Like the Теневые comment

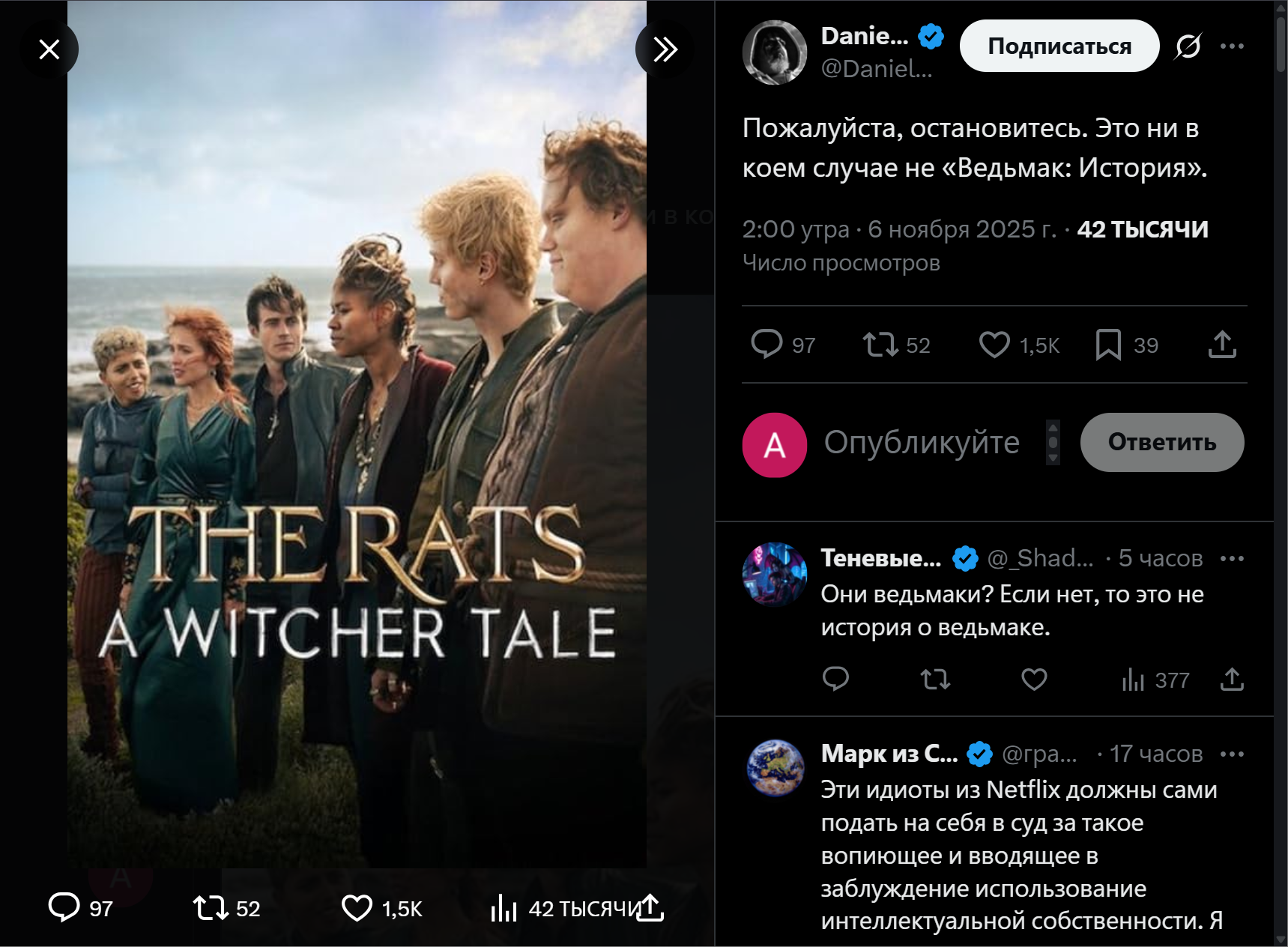[x=1034, y=680]
